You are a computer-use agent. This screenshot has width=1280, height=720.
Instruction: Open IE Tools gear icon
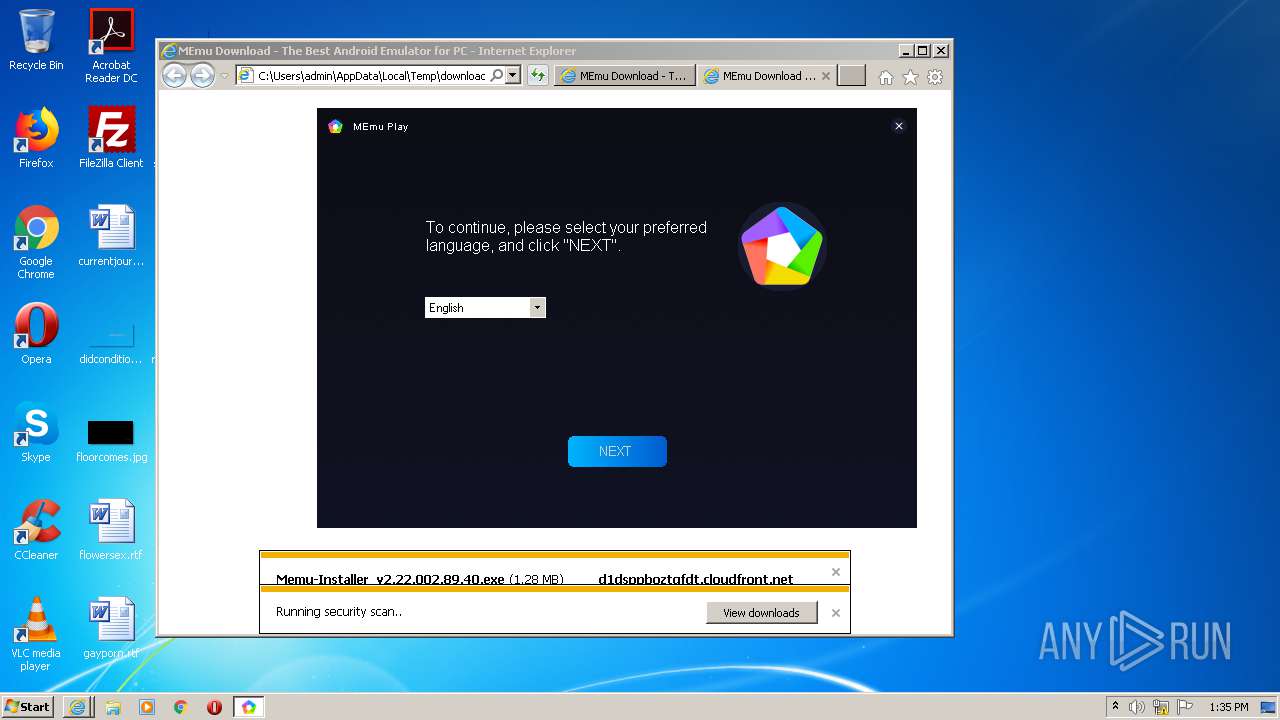point(935,77)
